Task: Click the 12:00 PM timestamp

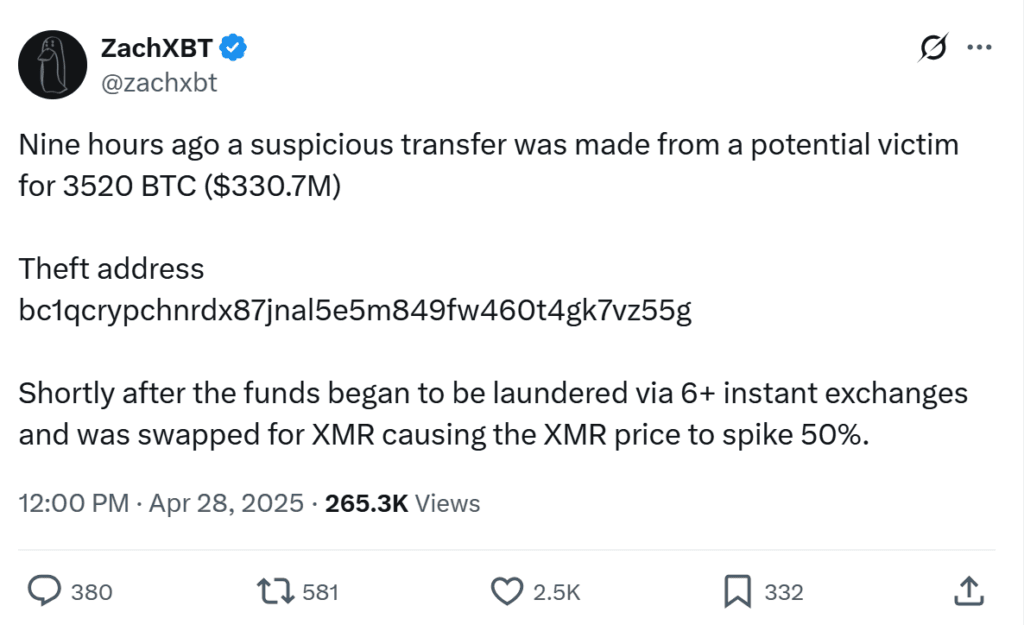Action: click(x=73, y=503)
